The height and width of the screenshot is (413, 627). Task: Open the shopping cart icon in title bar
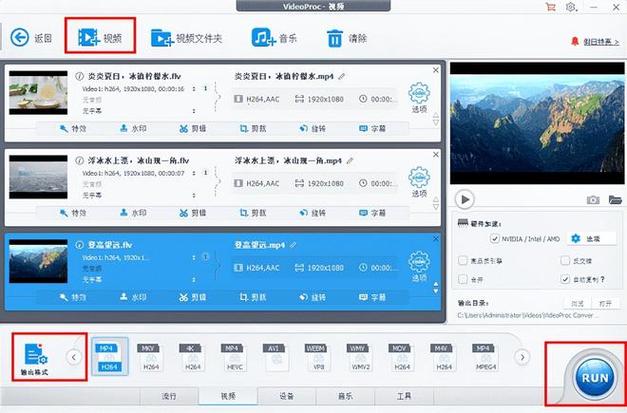click(551, 7)
